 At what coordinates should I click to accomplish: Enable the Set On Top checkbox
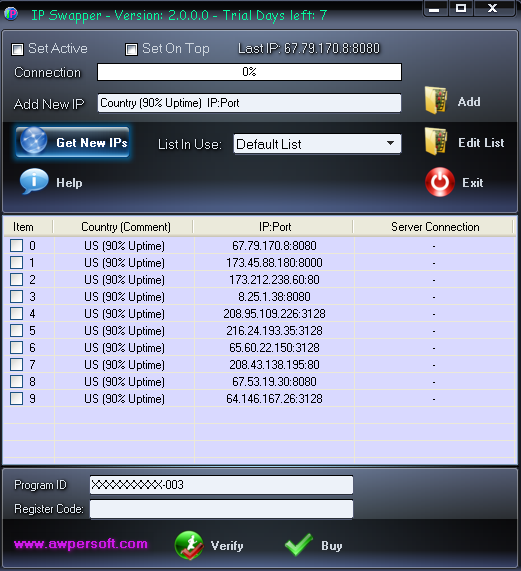pyautogui.click(x=131, y=49)
